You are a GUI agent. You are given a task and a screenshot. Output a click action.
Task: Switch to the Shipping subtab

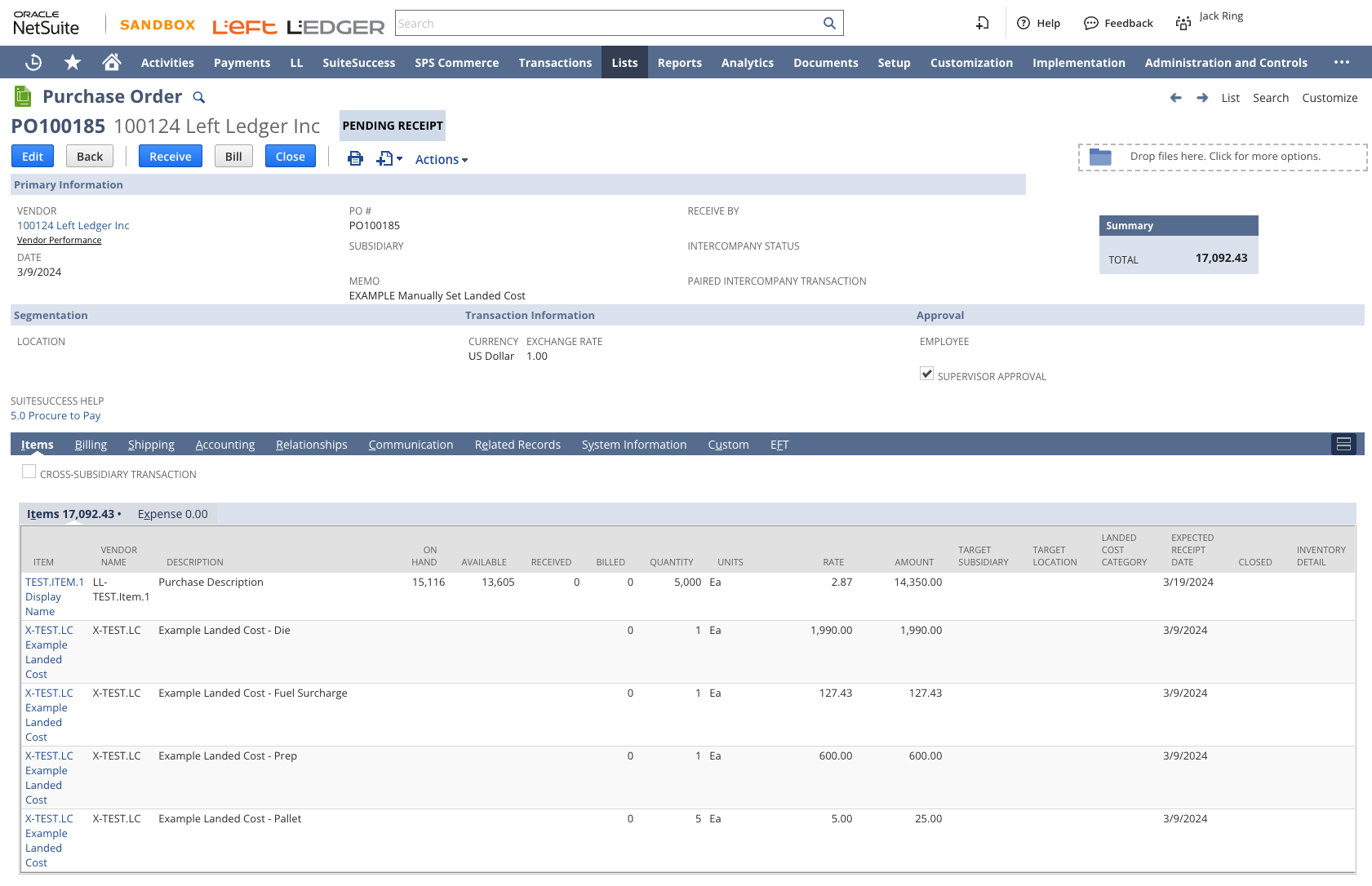tap(151, 445)
